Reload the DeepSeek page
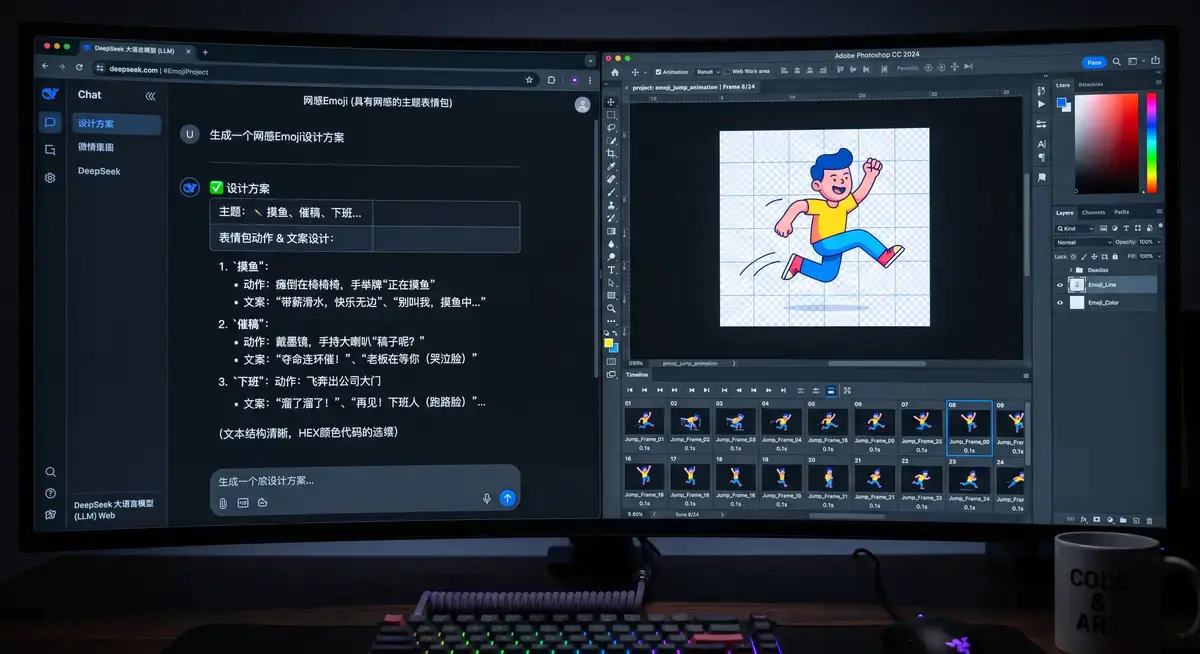 click(79, 67)
